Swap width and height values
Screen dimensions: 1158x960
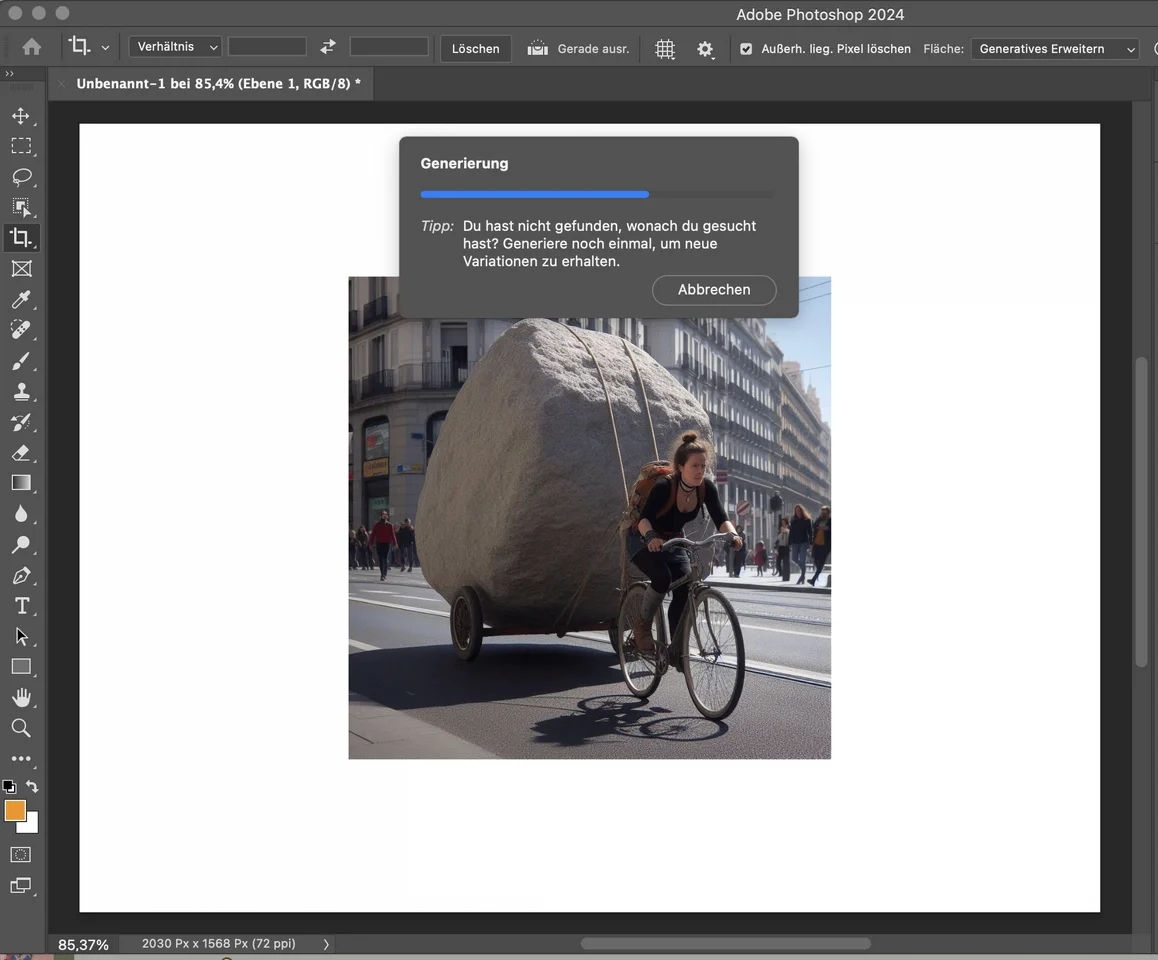tap(328, 47)
